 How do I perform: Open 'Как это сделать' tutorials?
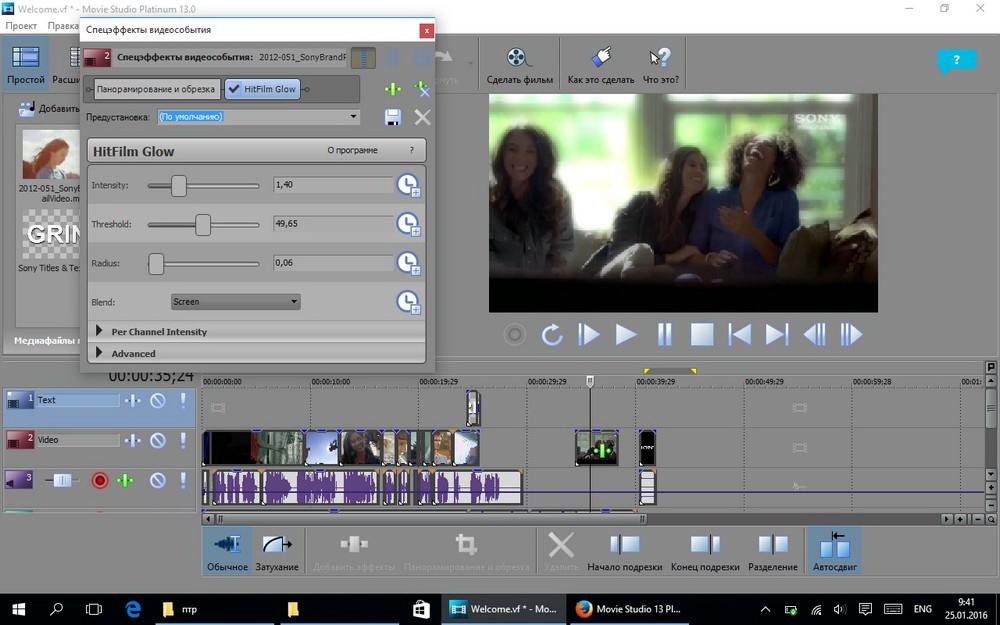(x=601, y=64)
